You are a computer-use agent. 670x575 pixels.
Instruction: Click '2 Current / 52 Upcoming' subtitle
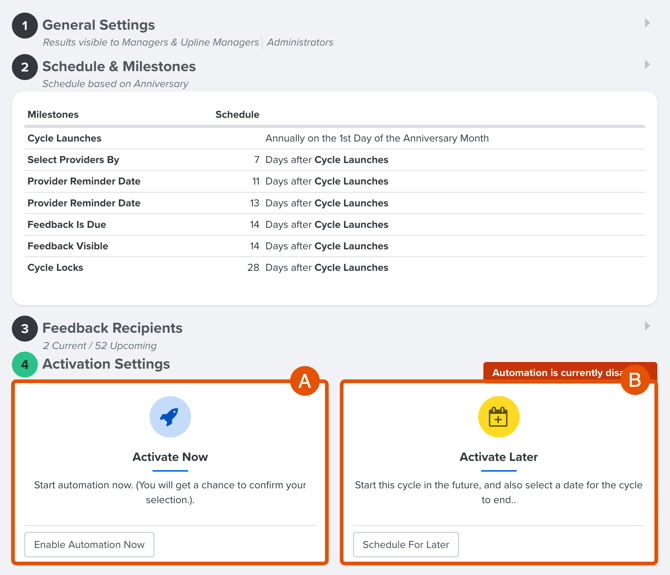tap(100, 346)
